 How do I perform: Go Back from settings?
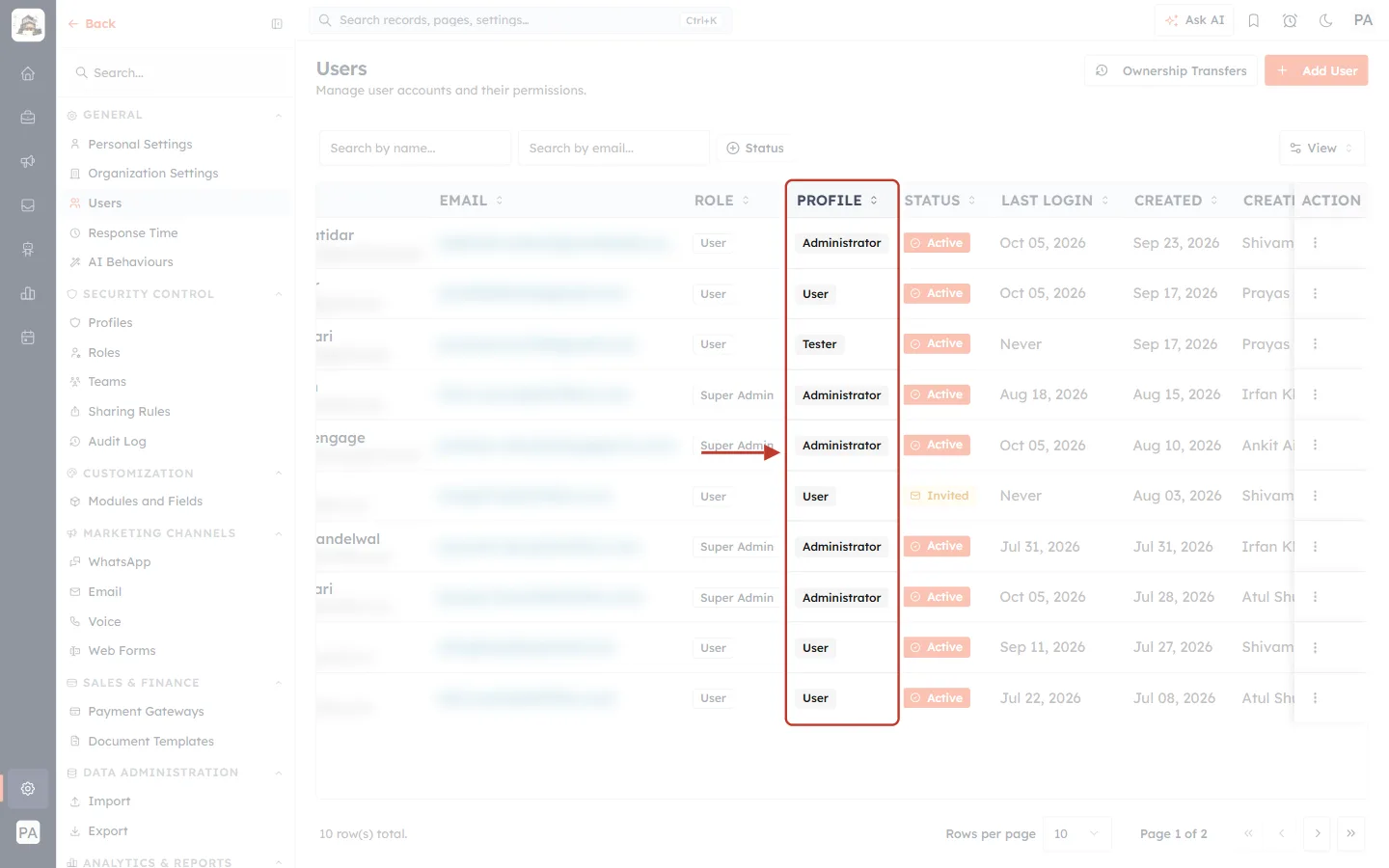point(92,24)
